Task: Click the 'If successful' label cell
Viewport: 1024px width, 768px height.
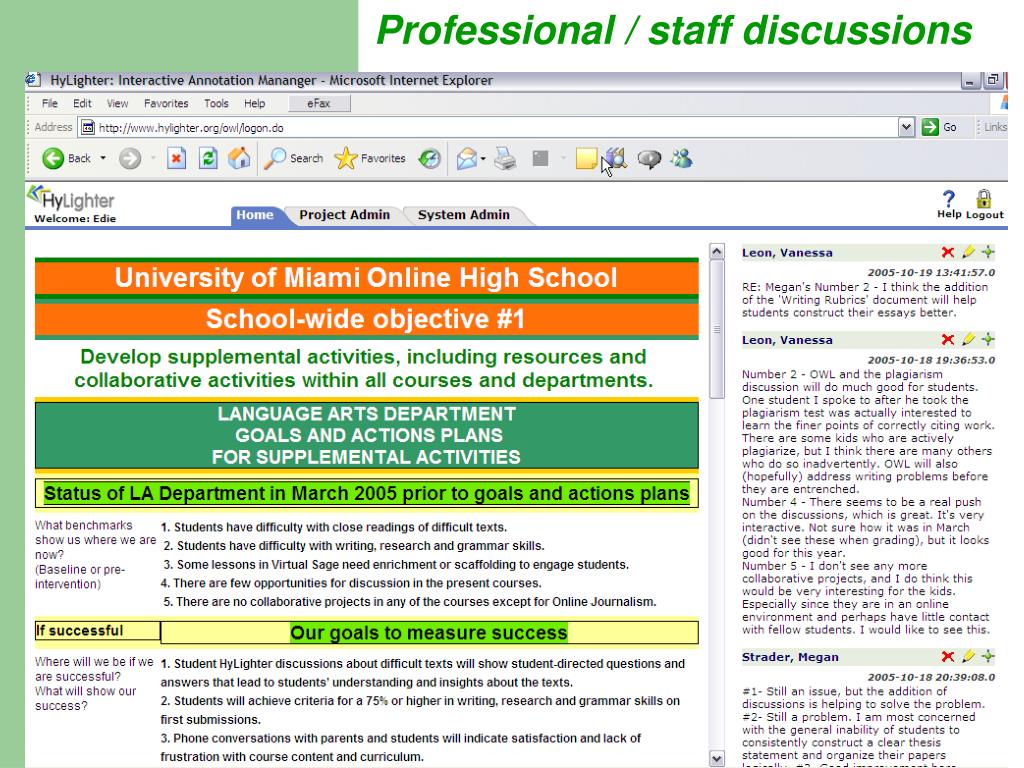Action: tap(97, 631)
